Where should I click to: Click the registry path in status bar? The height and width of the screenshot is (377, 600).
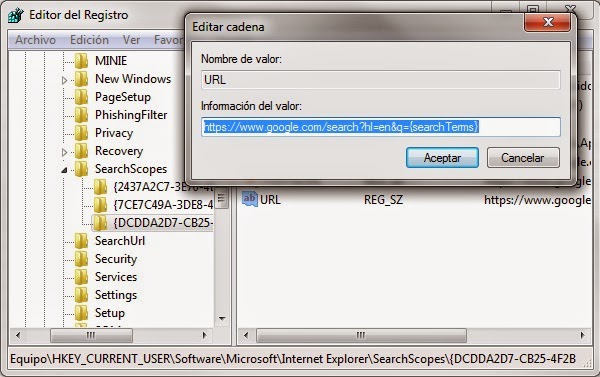[293, 359]
